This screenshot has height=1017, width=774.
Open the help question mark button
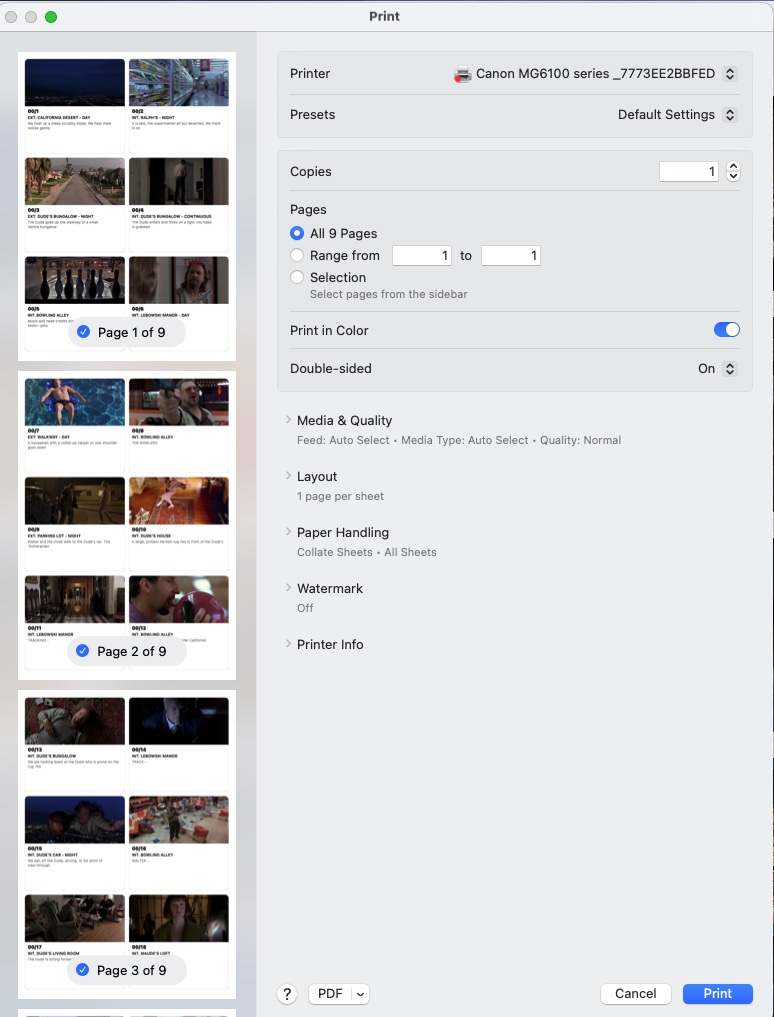pos(287,994)
